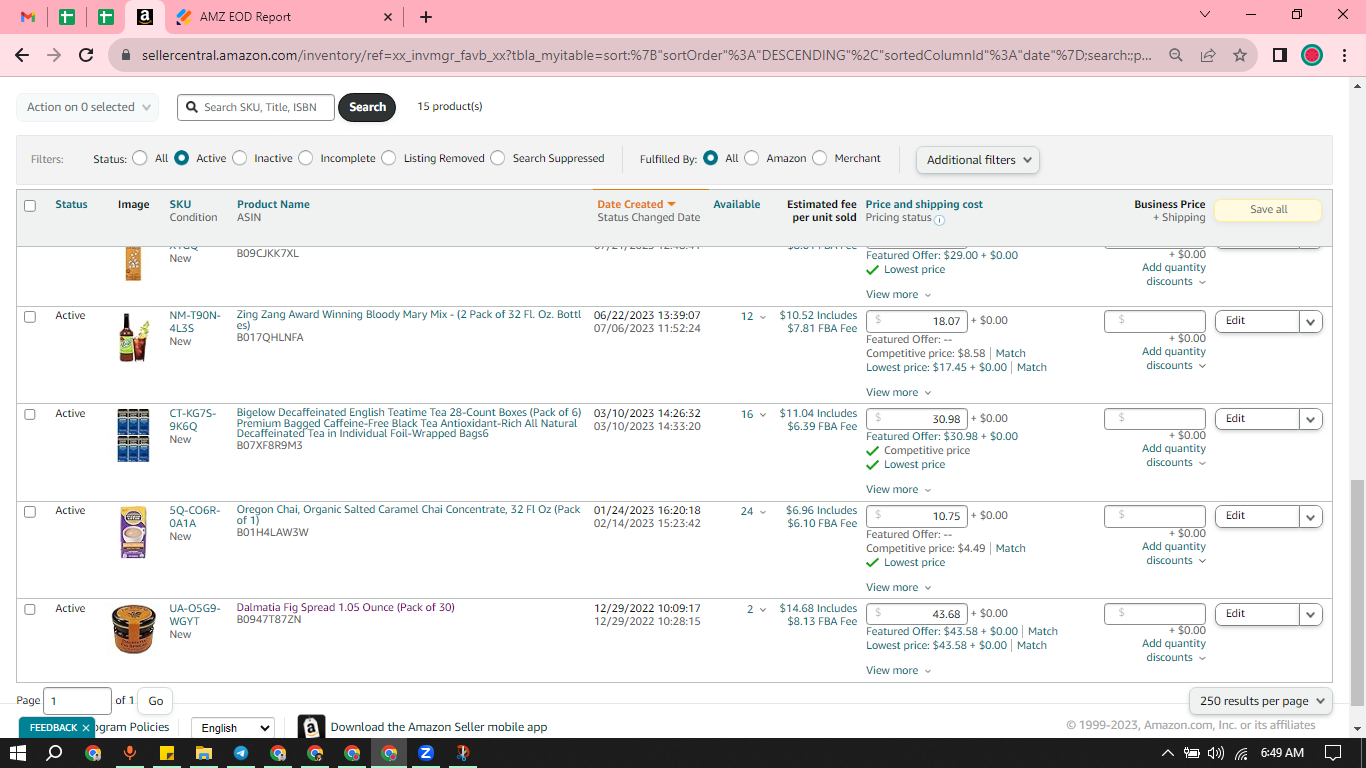The width and height of the screenshot is (1366, 768).
Task: Reload the Seller Central page
Action: click(86, 56)
